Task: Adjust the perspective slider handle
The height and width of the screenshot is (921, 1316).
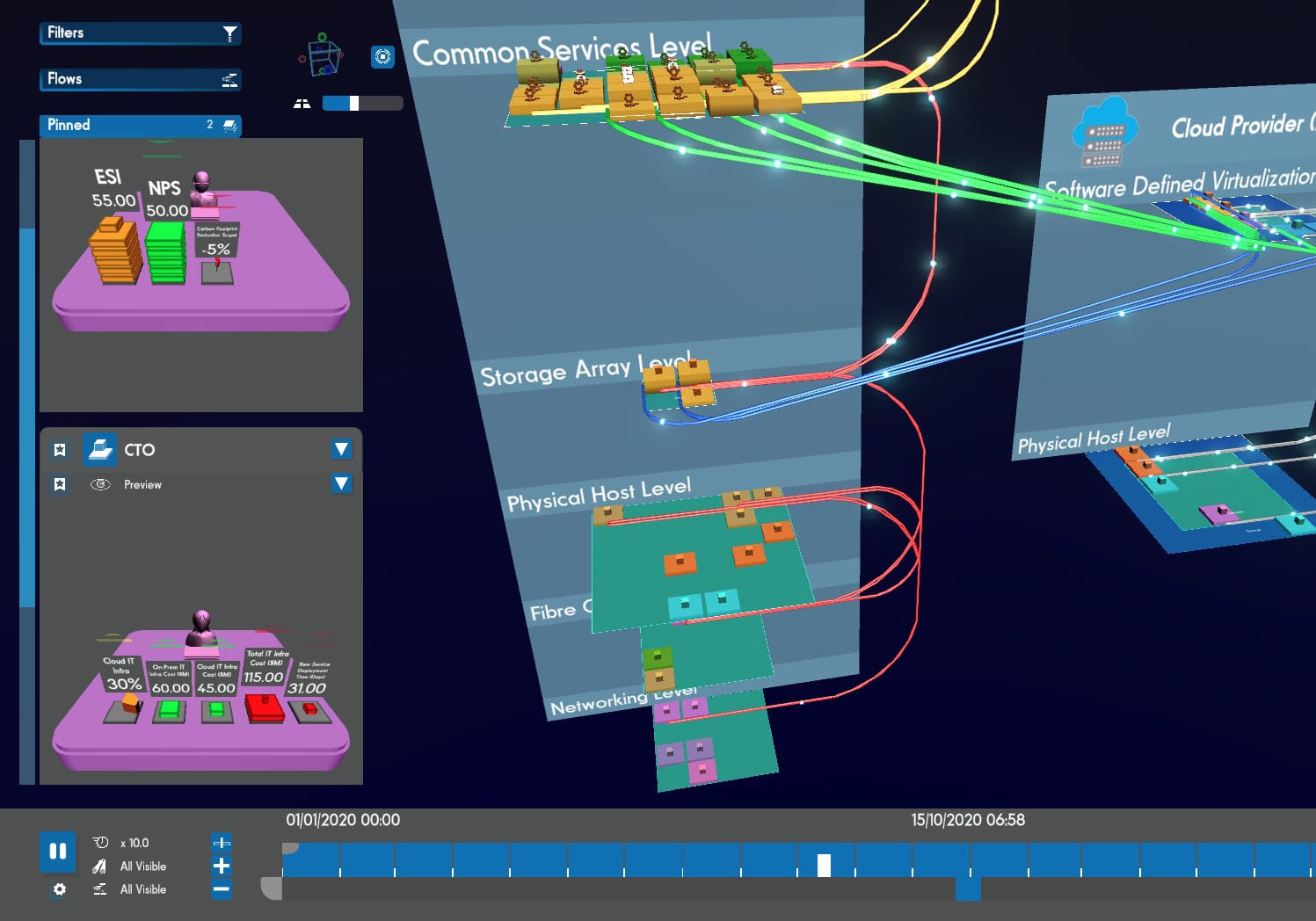Action: tap(353, 104)
